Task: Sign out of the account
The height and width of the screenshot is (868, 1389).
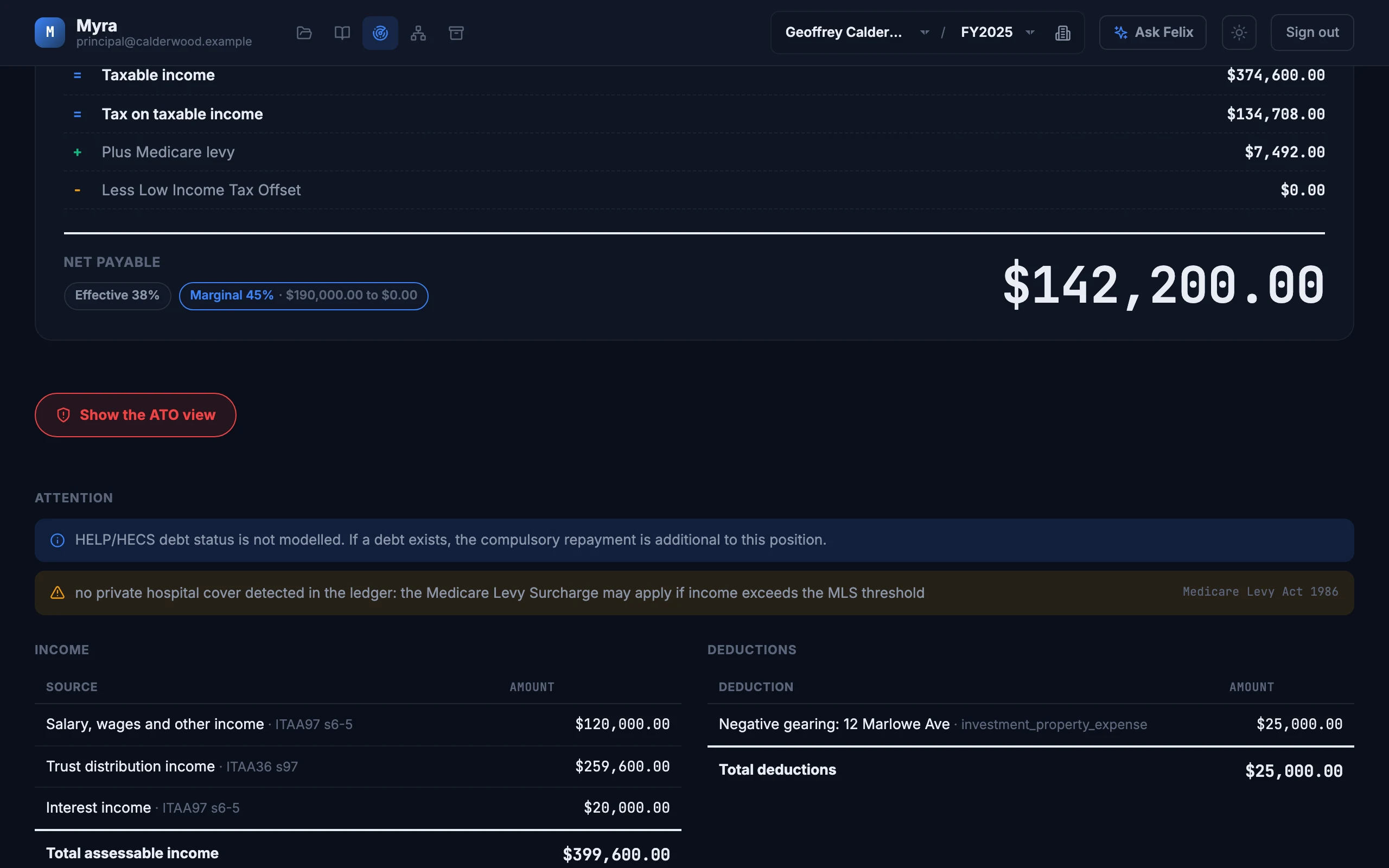Action: point(1312,32)
